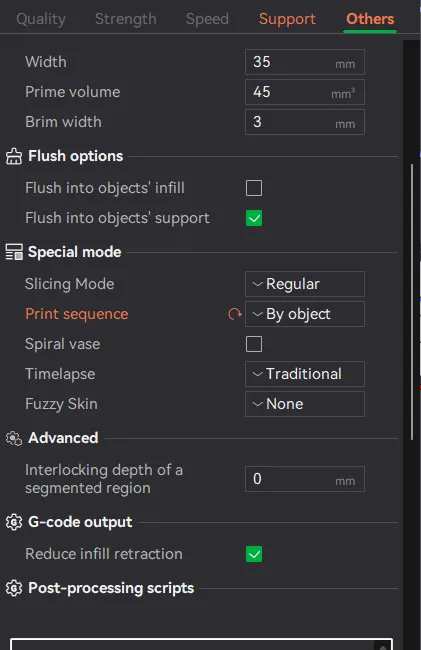Disable Reduce infill retraction checkbox
This screenshot has height=650, width=421.
pyautogui.click(x=254, y=554)
